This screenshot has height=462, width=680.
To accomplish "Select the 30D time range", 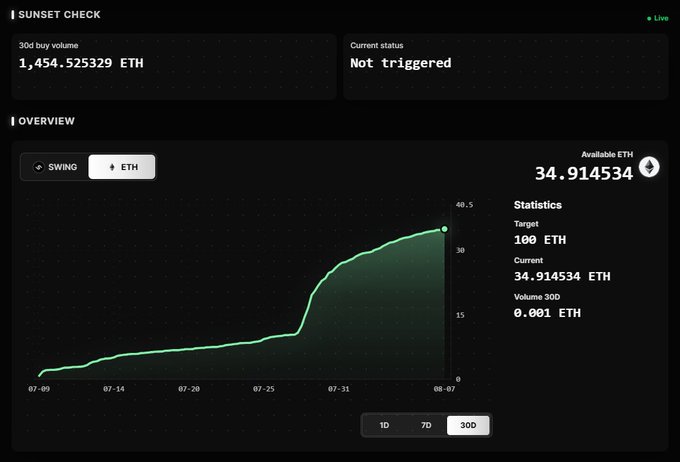I will (x=468, y=425).
